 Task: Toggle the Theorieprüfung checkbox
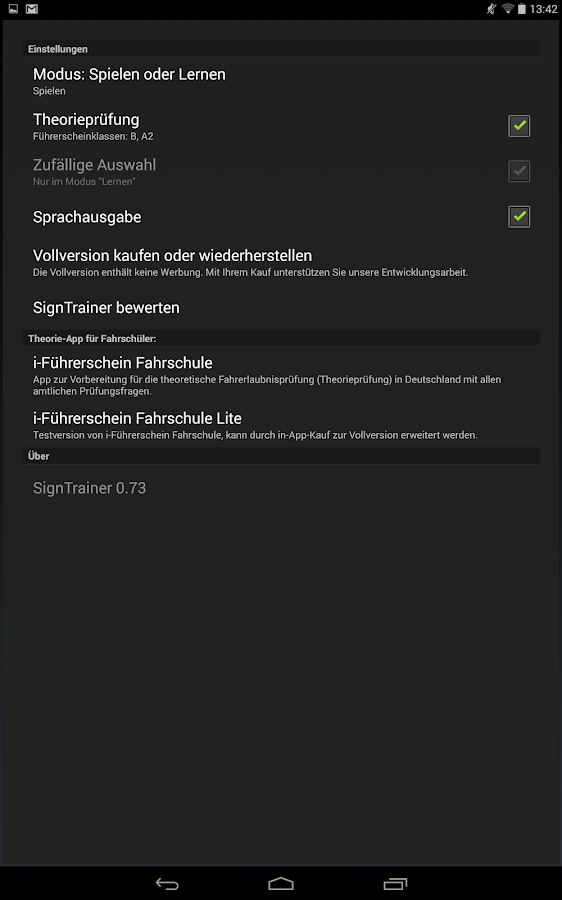[519, 126]
